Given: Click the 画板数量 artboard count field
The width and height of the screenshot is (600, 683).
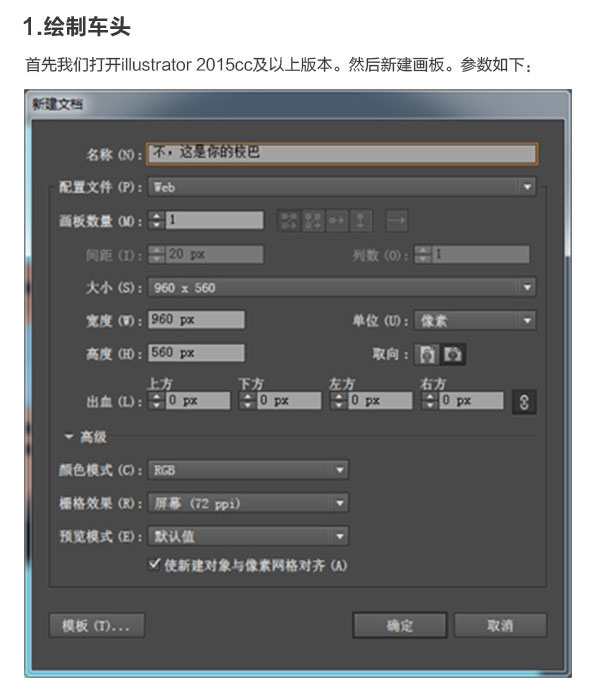Looking at the screenshot, I should pyautogui.click(x=214, y=220).
